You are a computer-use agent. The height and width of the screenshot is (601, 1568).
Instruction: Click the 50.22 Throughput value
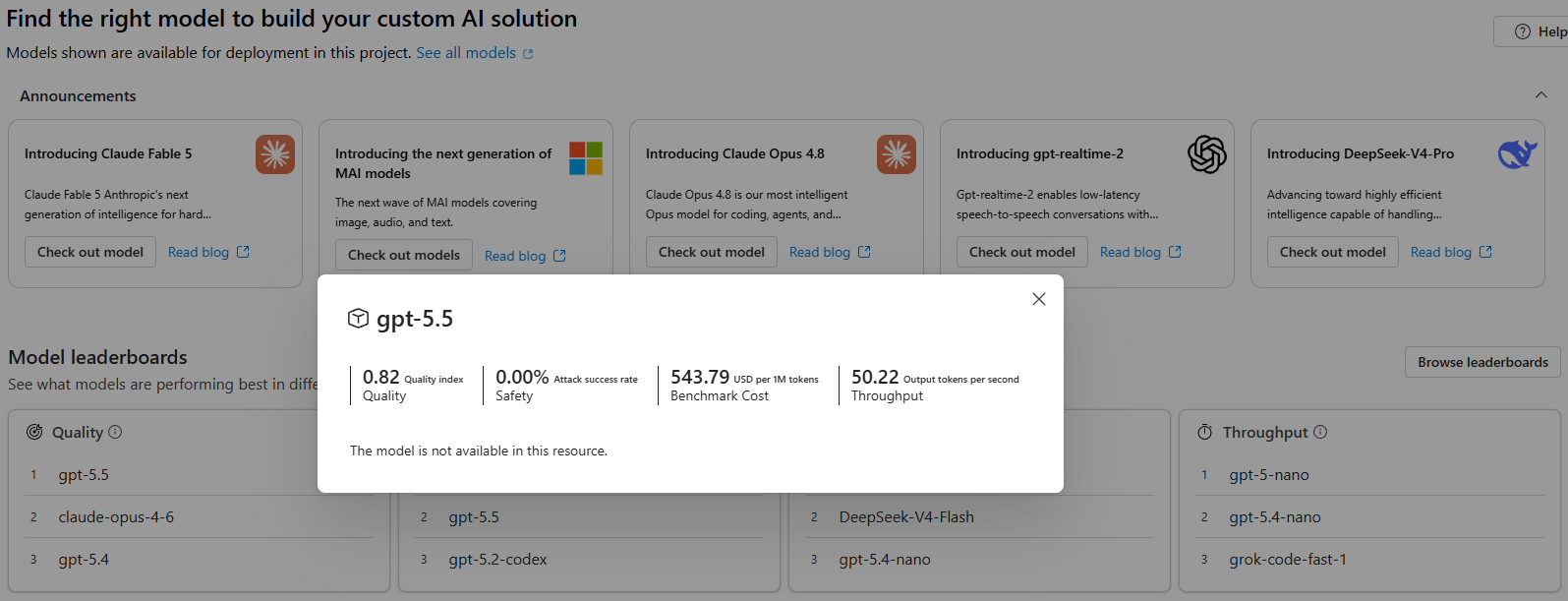(x=875, y=377)
